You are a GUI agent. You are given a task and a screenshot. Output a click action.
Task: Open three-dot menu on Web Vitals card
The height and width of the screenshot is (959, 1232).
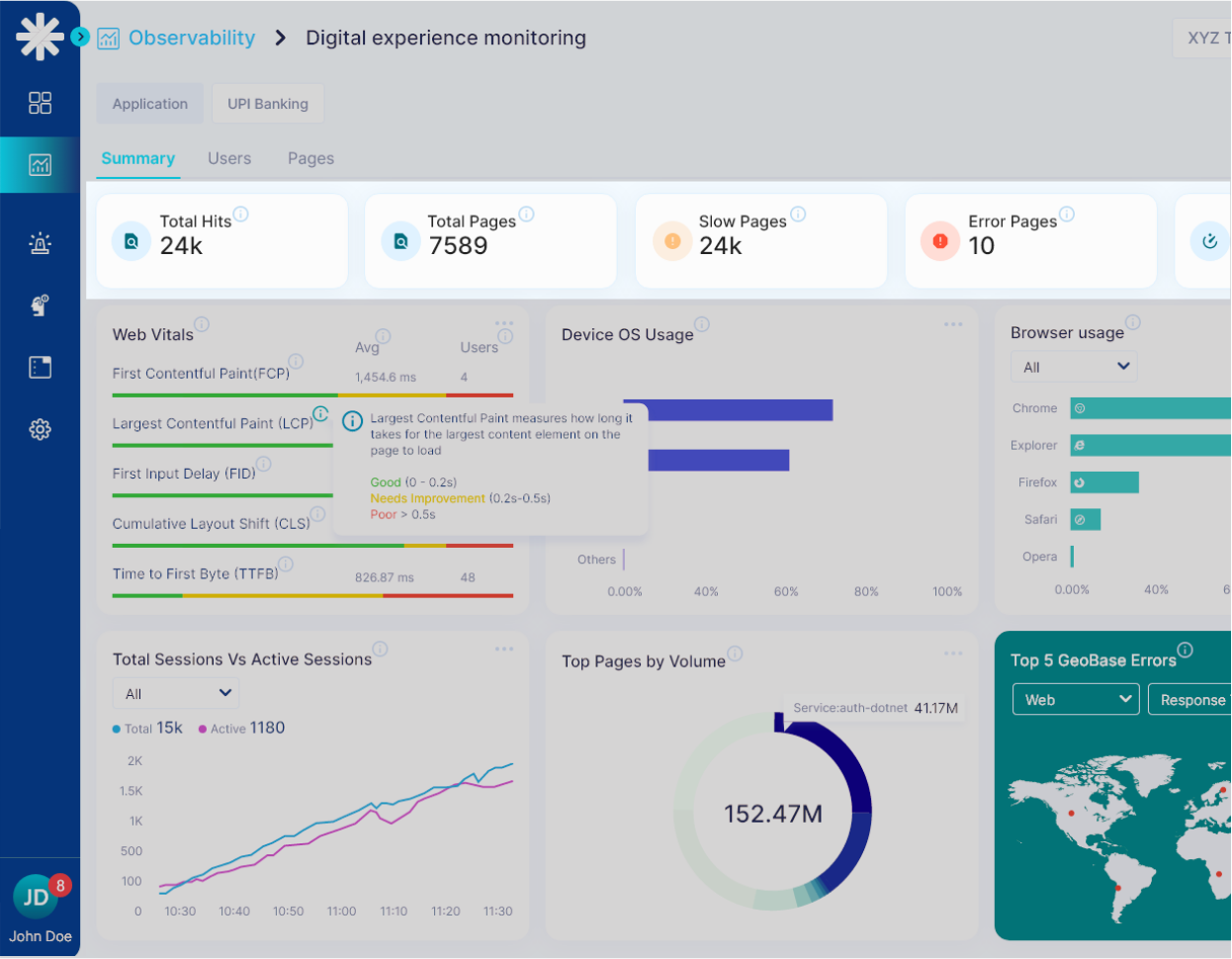click(x=504, y=324)
